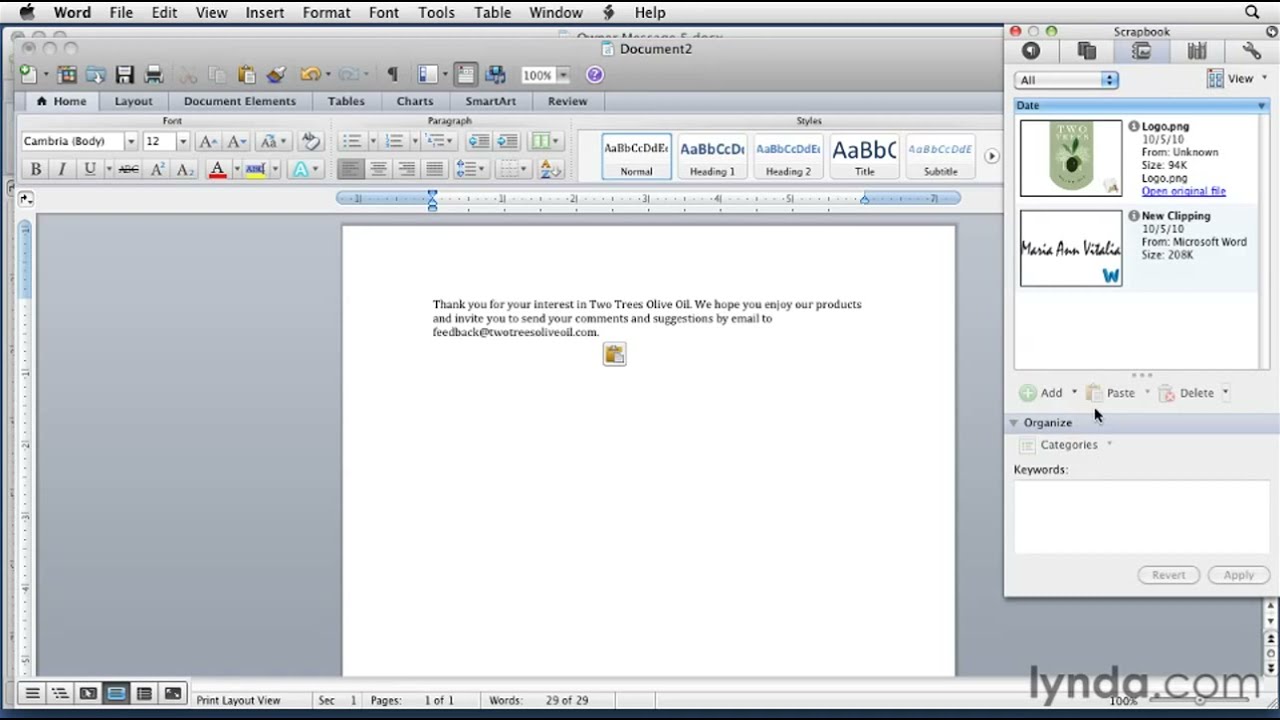
Task: Click the Scrapbook Delete button
Action: (1187, 393)
